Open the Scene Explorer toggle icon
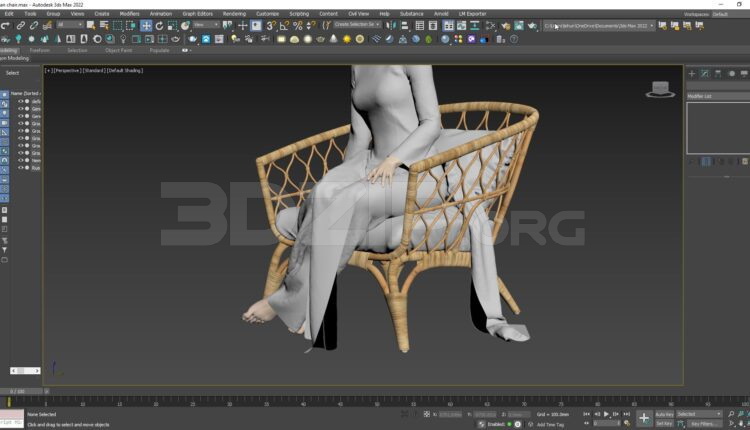Viewport: 750px width, 430px height. 420,25
